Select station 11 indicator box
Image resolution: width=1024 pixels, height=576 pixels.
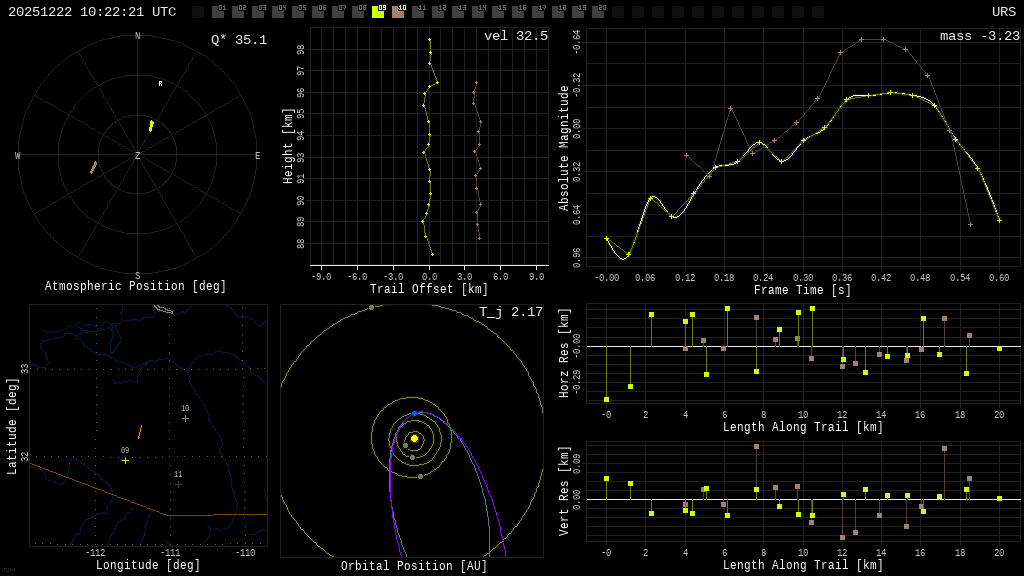tap(418, 12)
